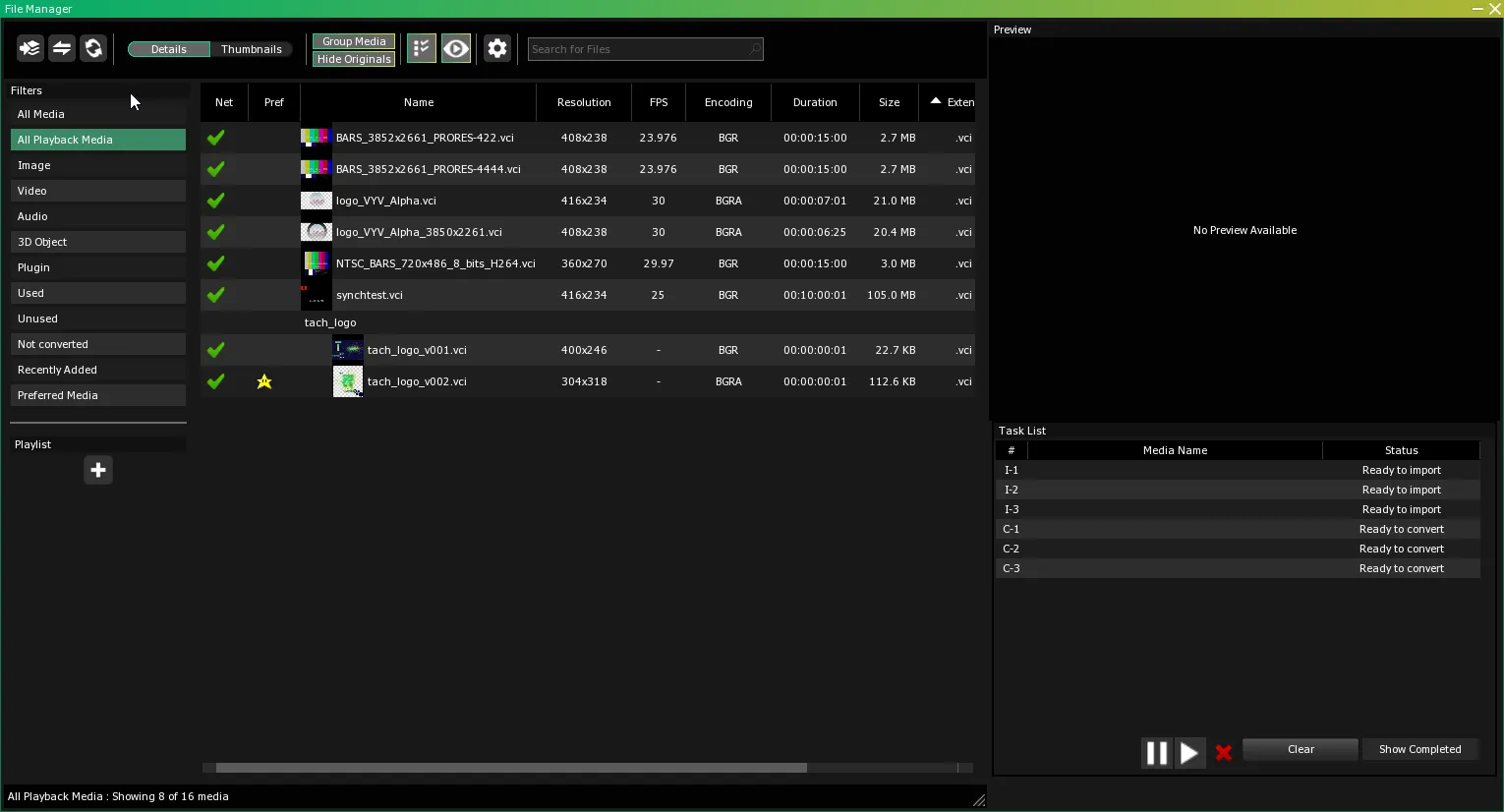The image size is (1504, 812).
Task: Select the Preferred Media filter
Action: click(98, 395)
